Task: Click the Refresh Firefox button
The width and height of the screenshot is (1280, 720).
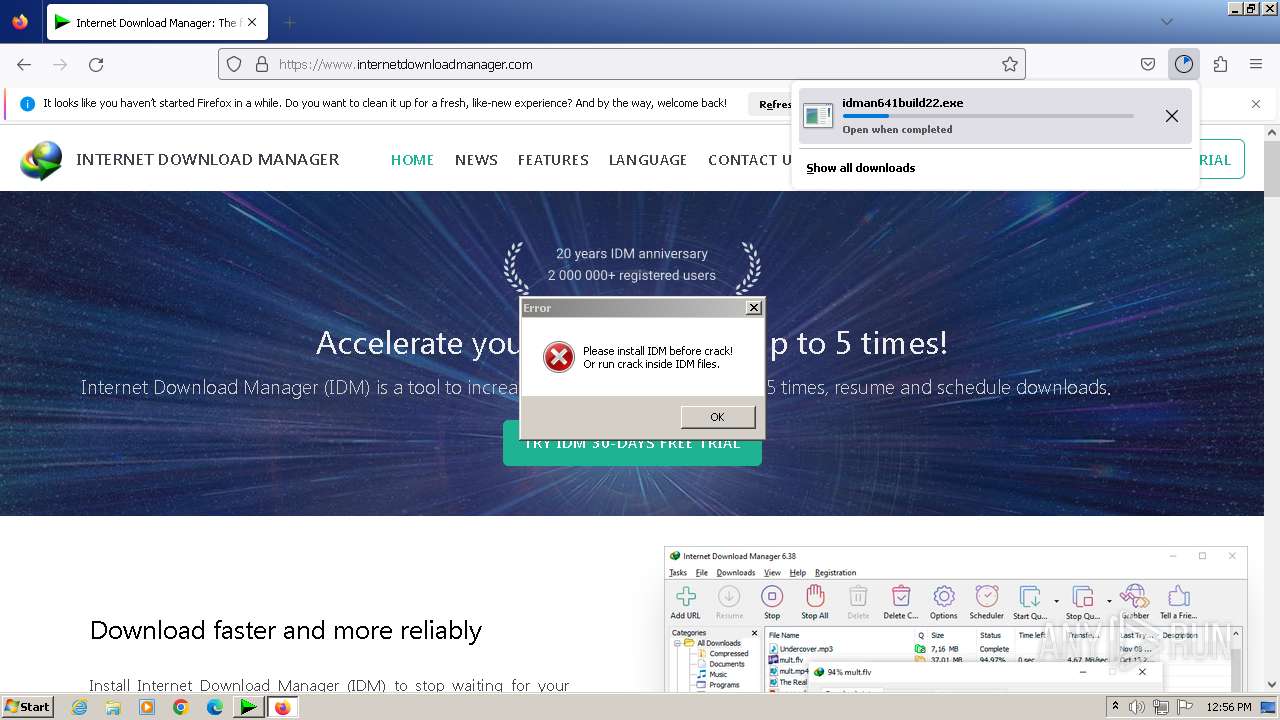Action: [774, 104]
